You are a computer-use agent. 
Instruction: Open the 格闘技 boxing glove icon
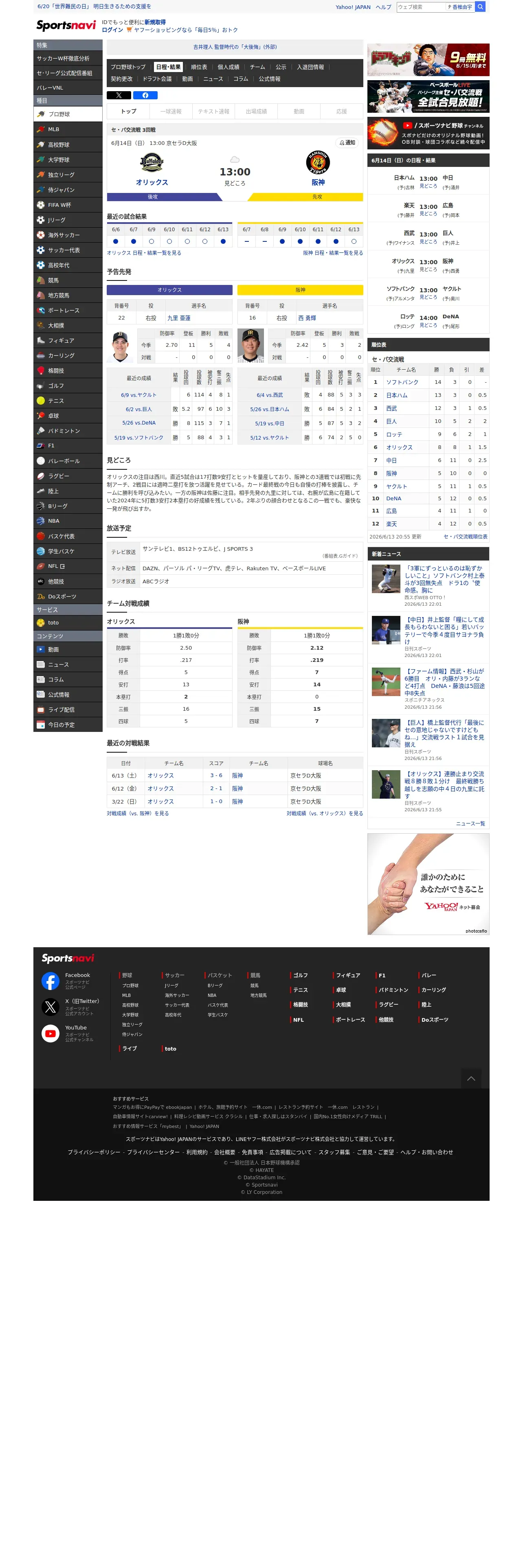(x=41, y=371)
